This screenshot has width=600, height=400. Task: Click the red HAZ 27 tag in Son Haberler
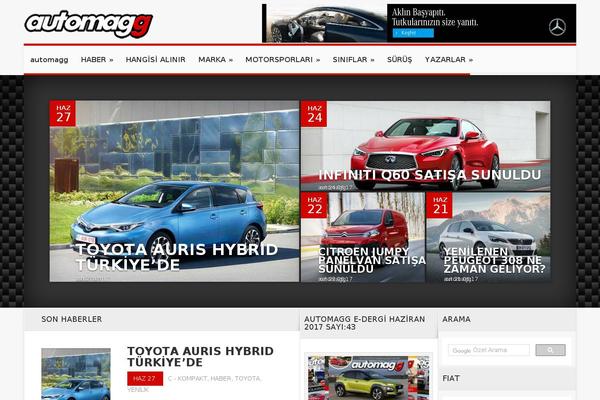point(145,379)
